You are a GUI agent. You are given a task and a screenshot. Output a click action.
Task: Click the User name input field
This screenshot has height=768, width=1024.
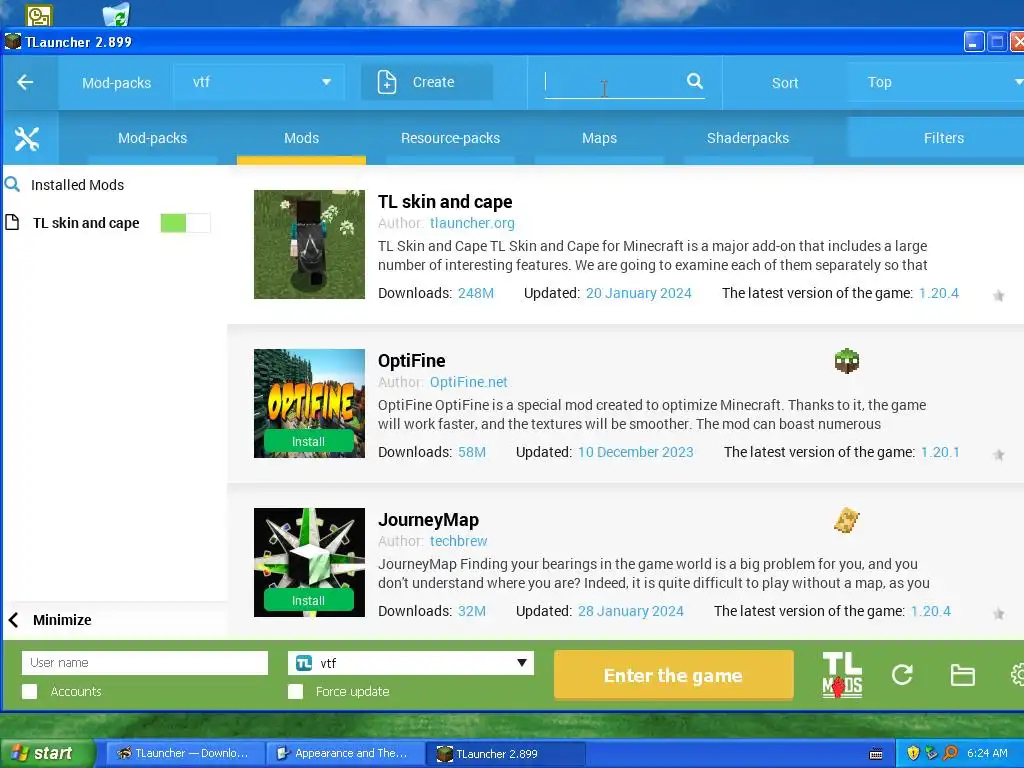145,663
